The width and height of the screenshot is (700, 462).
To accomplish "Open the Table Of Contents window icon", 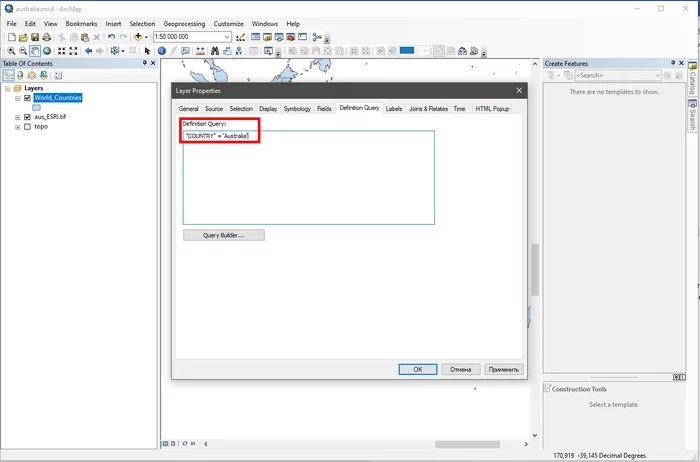I will 255,37.
